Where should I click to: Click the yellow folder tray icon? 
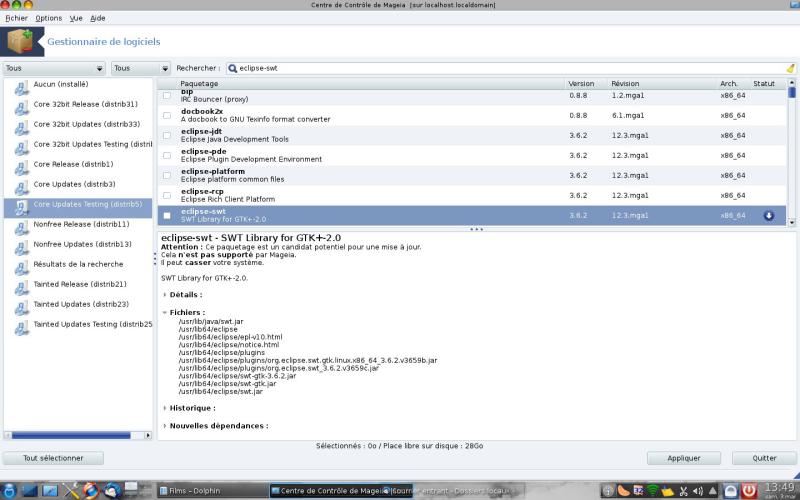[667, 491]
